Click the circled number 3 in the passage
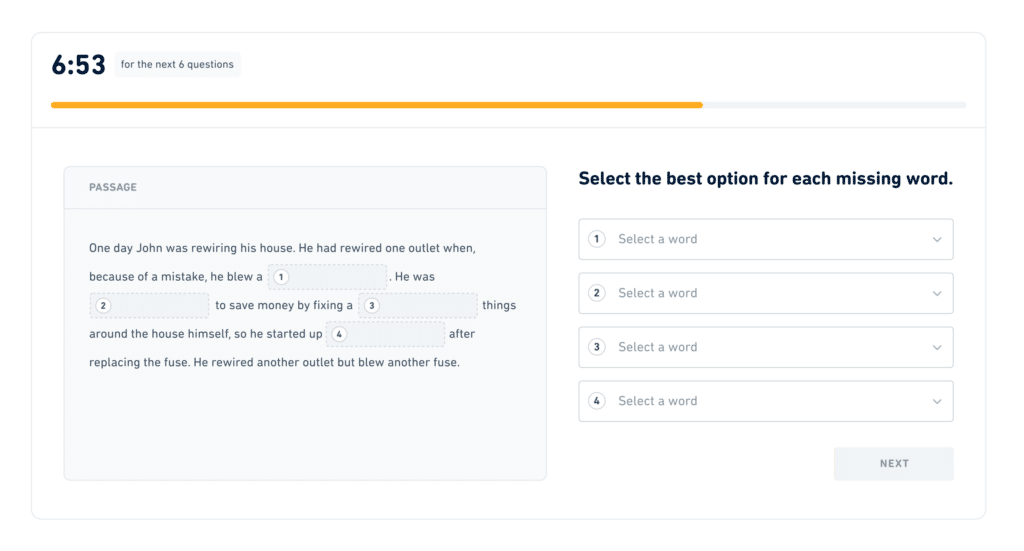The height and width of the screenshot is (551, 1024). point(371,306)
